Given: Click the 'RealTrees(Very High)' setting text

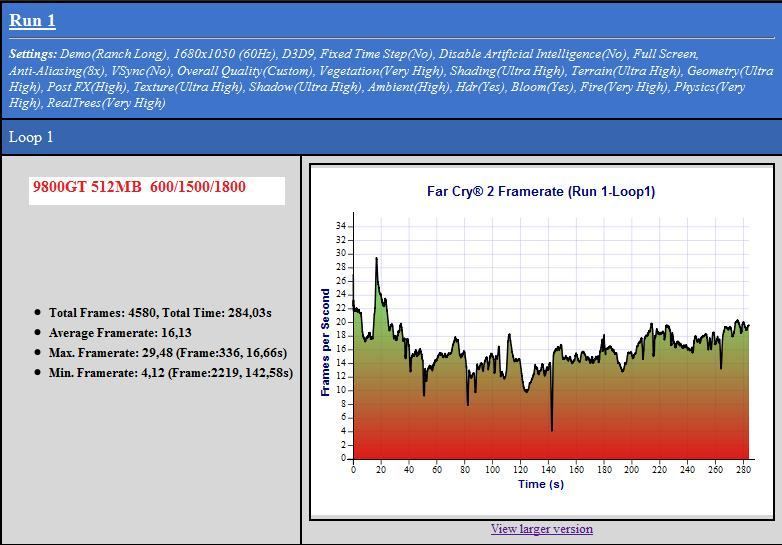Looking at the screenshot, I should click(x=106, y=103).
